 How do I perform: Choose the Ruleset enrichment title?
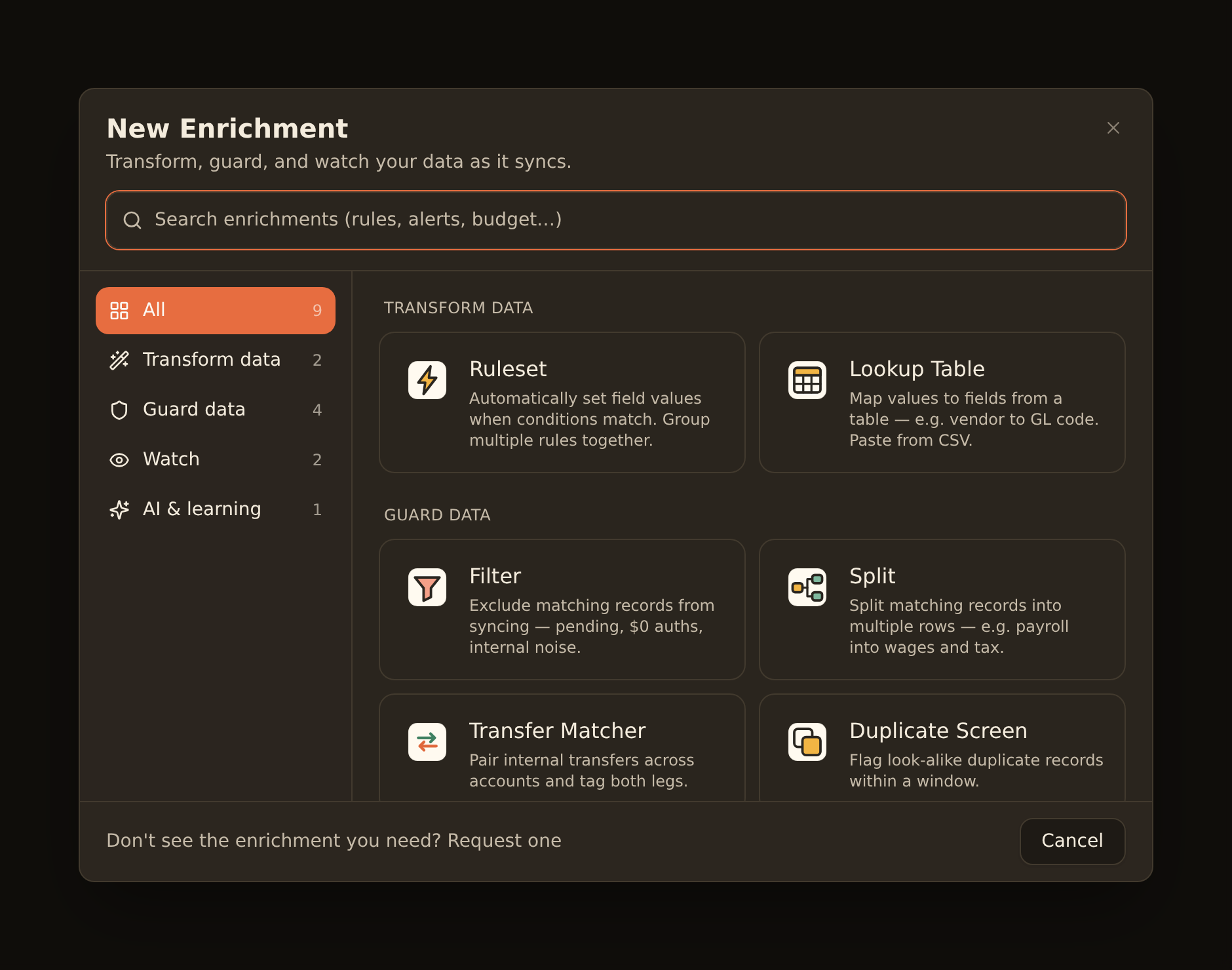pos(508,369)
